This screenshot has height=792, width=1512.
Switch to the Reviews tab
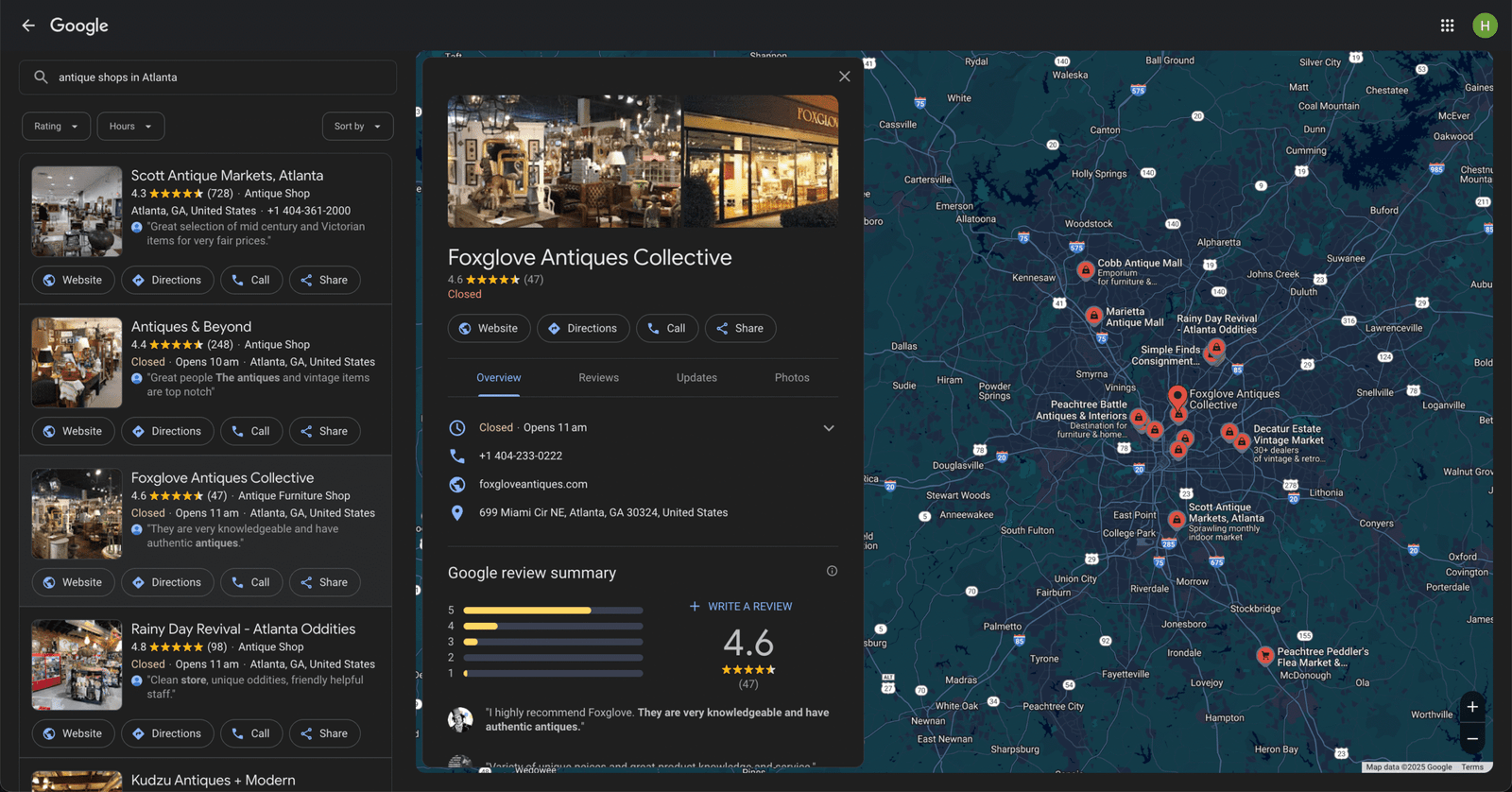[598, 377]
